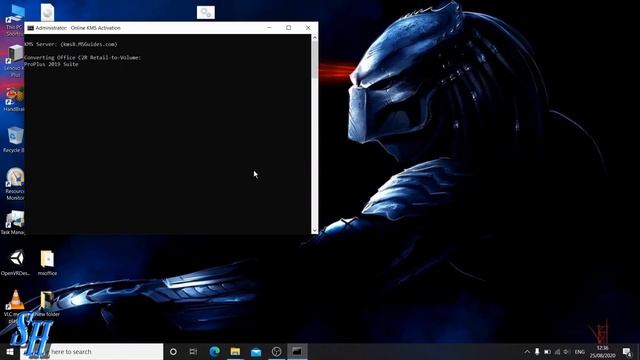Select the Resource Monitor desktop icon

(x=15, y=184)
